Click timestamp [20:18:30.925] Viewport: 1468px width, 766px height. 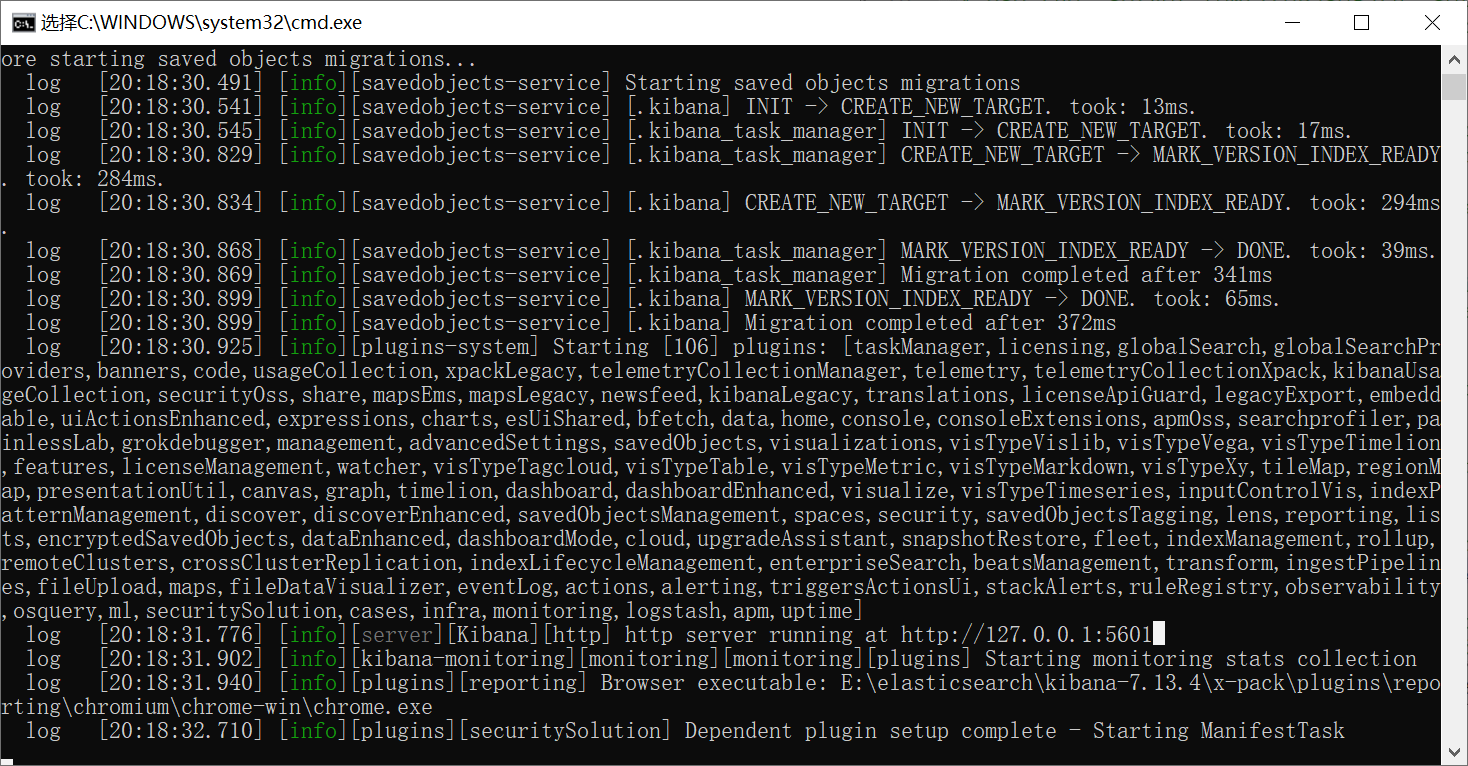(x=181, y=346)
